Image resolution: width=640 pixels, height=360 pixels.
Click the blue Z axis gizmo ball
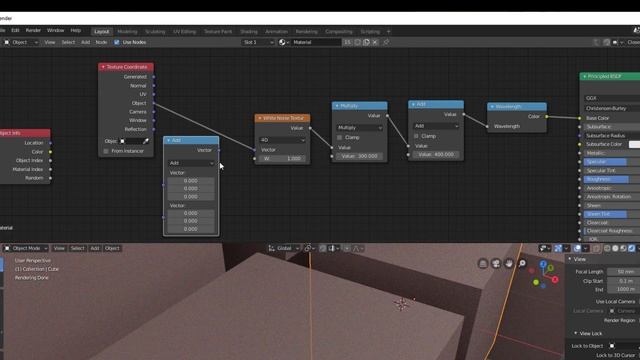pos(543,264)
